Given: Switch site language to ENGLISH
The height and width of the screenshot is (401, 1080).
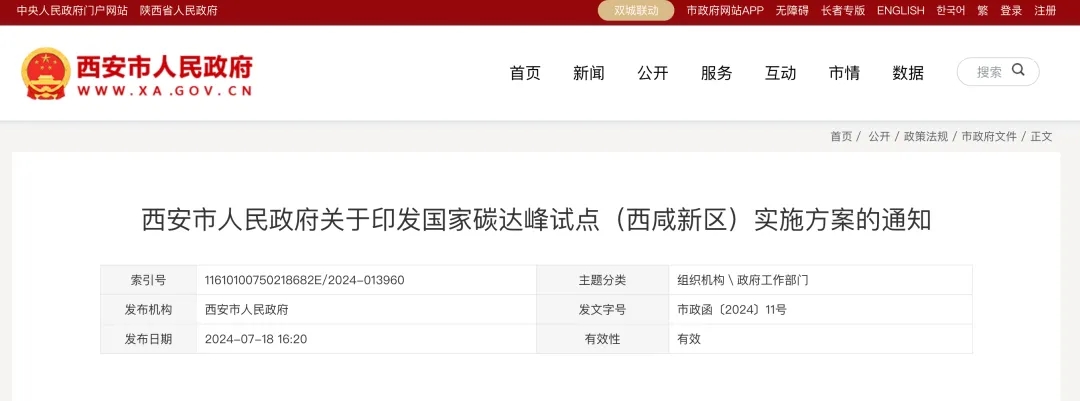Looking at the screenshot, I should point(900,11).
